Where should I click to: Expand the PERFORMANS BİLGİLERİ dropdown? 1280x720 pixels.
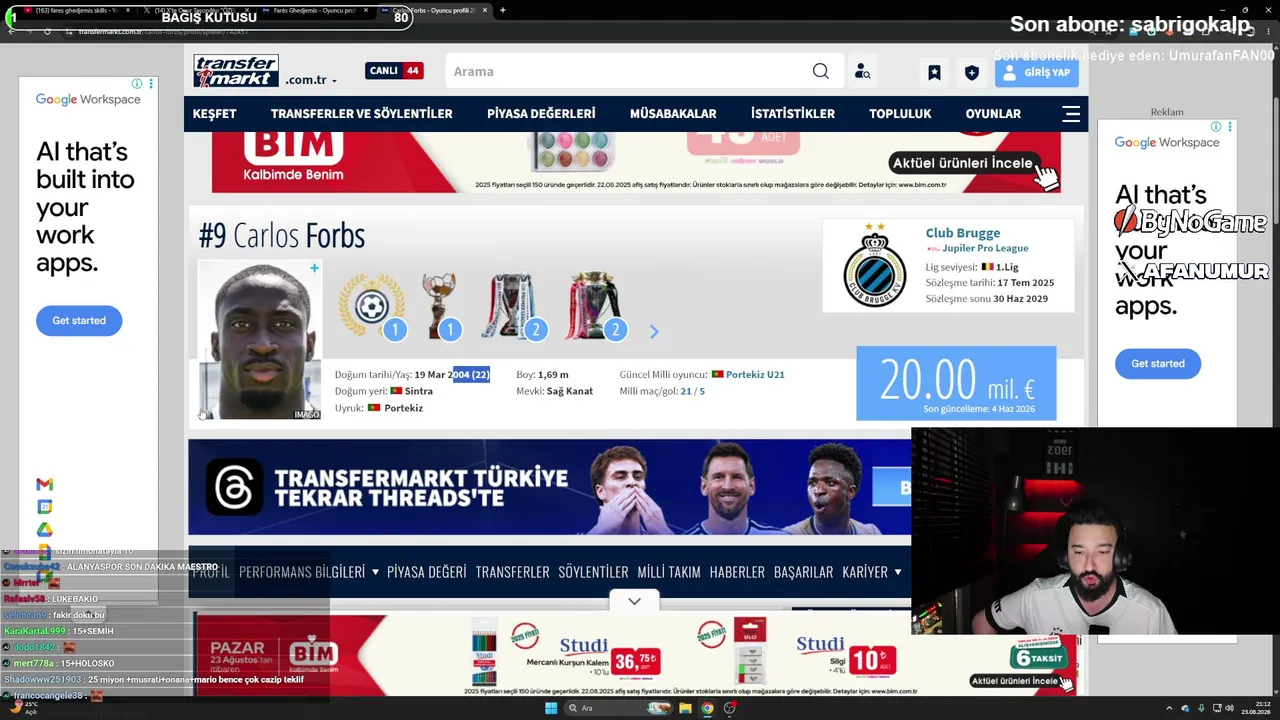click(x=309, y=572)
